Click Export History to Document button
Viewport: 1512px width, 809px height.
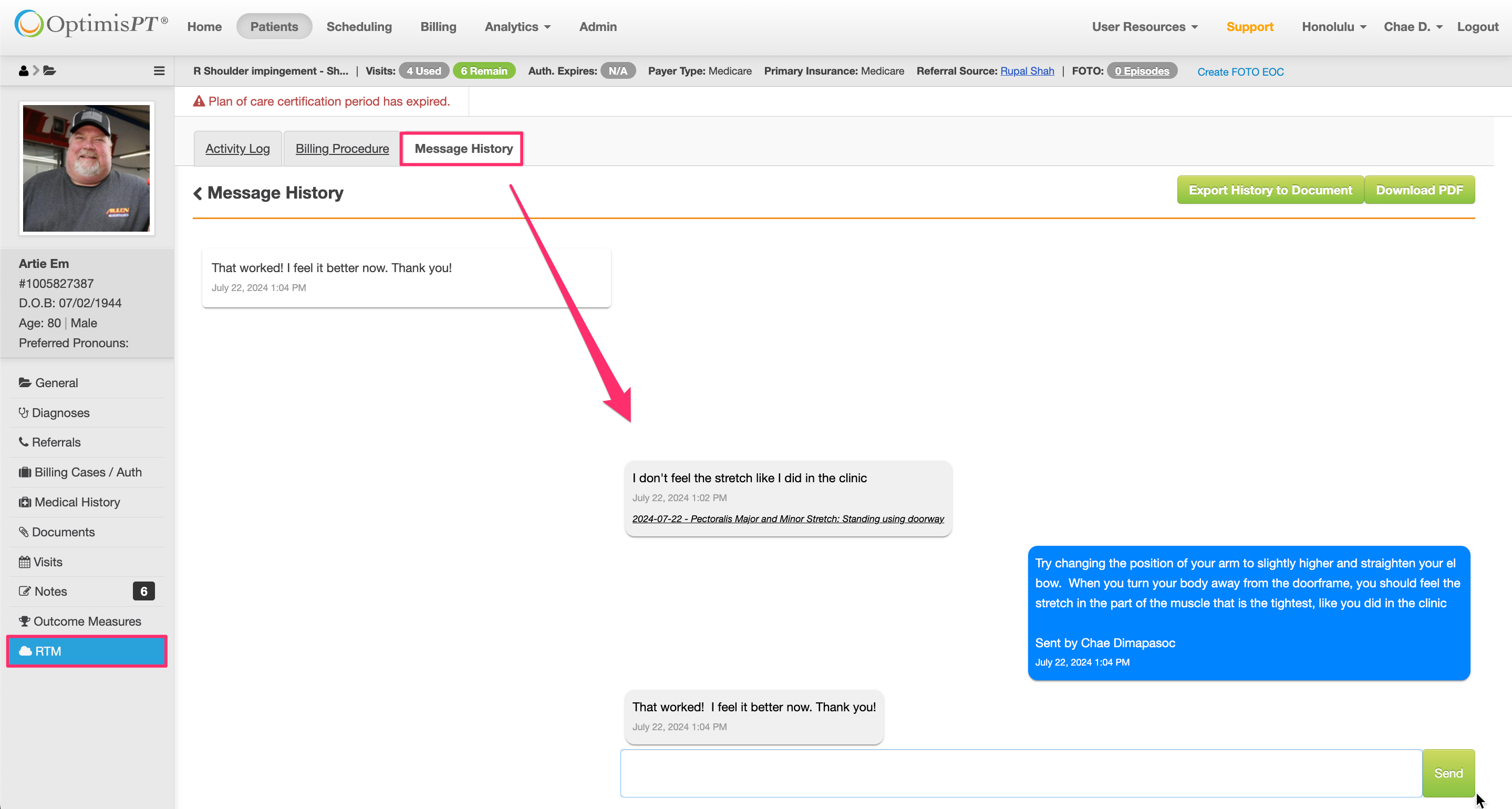click(1270, 190)
